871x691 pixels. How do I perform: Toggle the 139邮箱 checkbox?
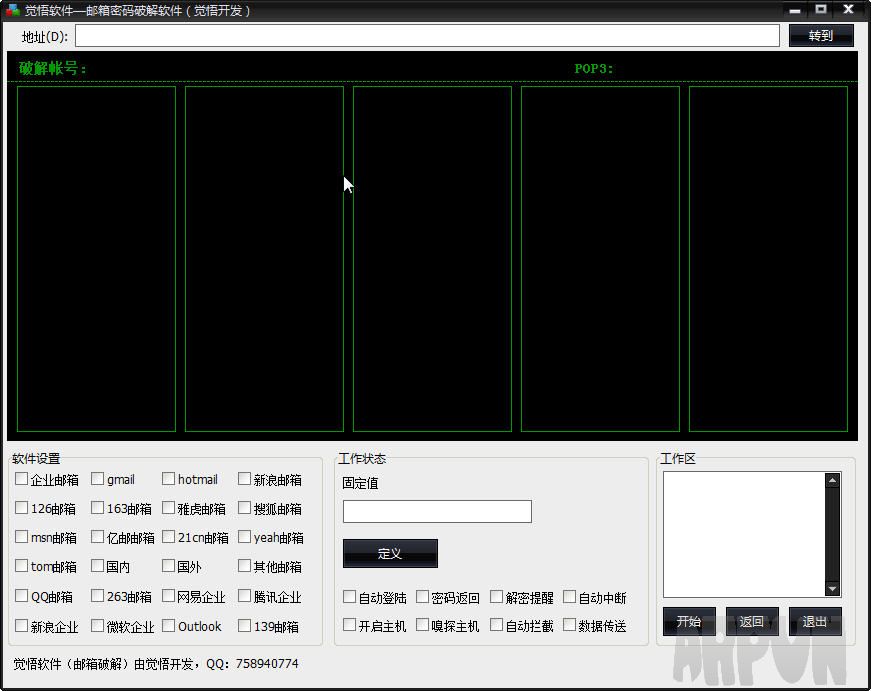245,626
